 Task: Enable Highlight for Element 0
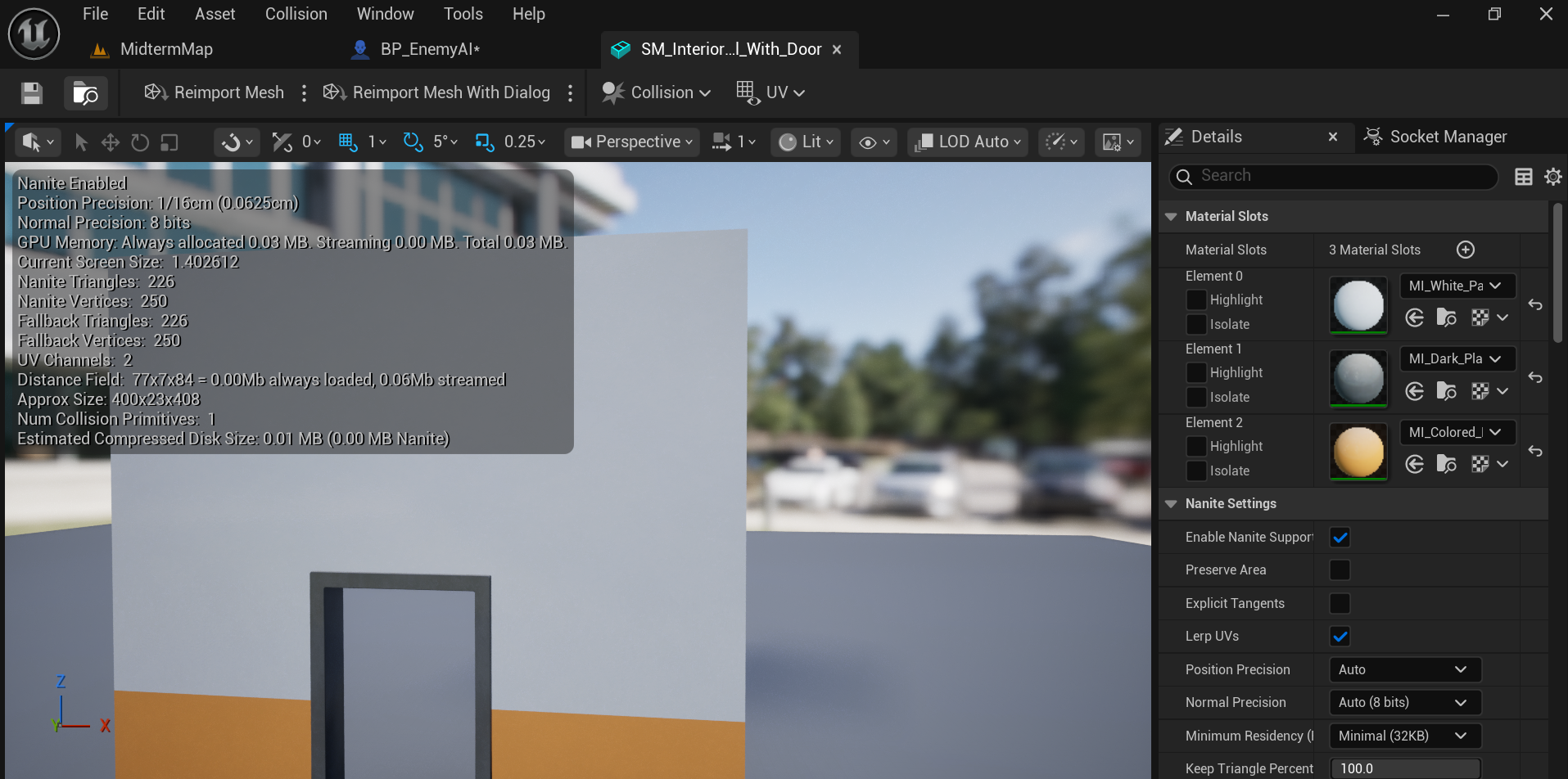(x=1196, y=300)
